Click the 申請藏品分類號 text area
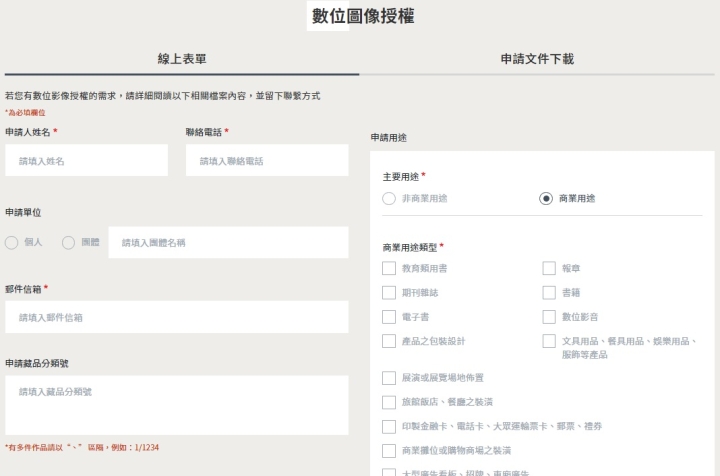Screen dimensions: 720x476 [x=176, y=404]
